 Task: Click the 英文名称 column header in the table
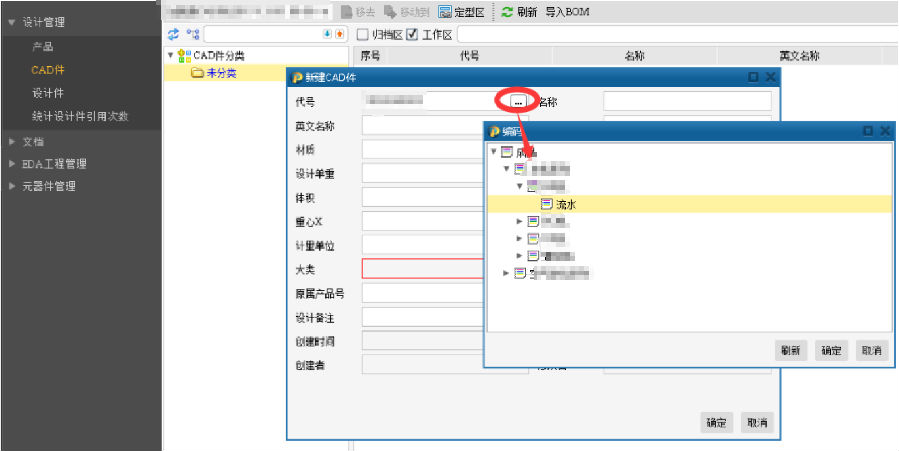pyautogui.click(x=799, y=56)
